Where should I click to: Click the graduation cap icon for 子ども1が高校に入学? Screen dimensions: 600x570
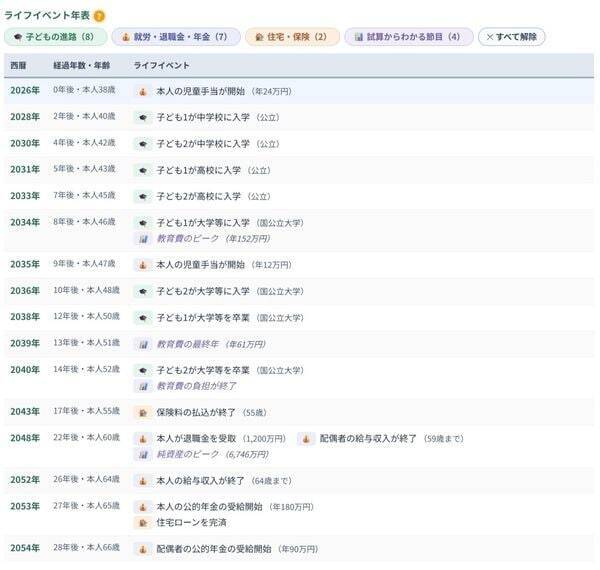[x=143, y=170]
